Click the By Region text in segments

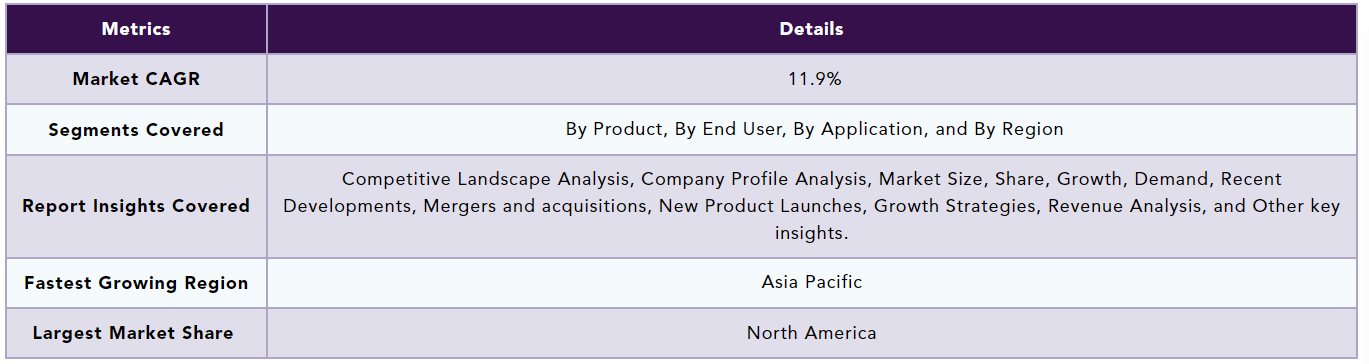[x=1023, y=130]
